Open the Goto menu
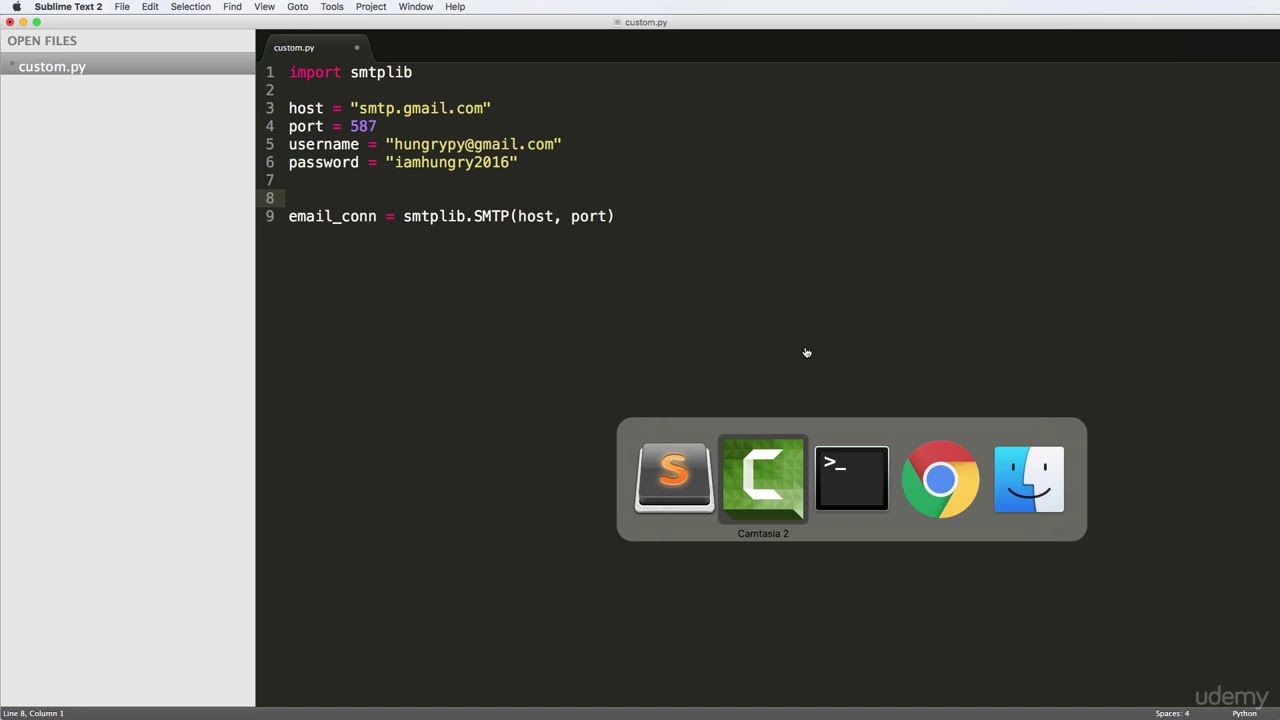The width and height of the screenshot is (1280, 720). point(298,7)
